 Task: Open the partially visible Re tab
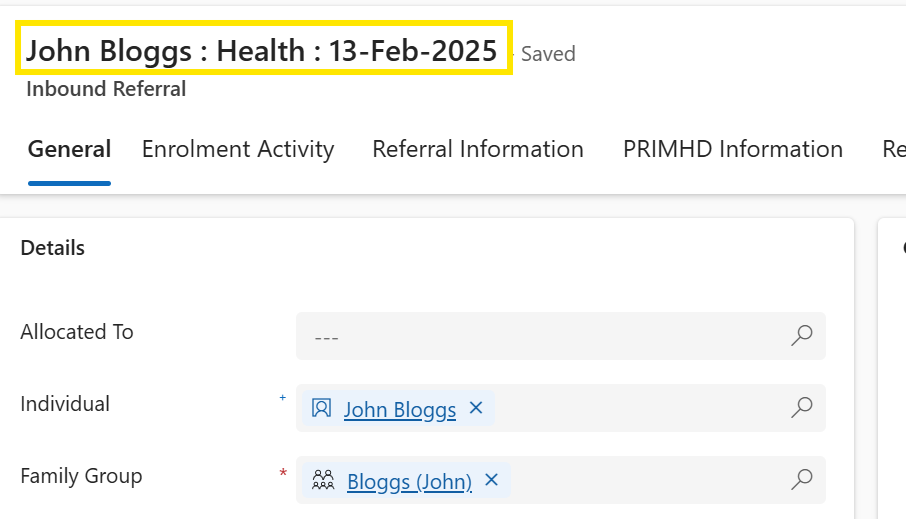click(x=894, y=149)
